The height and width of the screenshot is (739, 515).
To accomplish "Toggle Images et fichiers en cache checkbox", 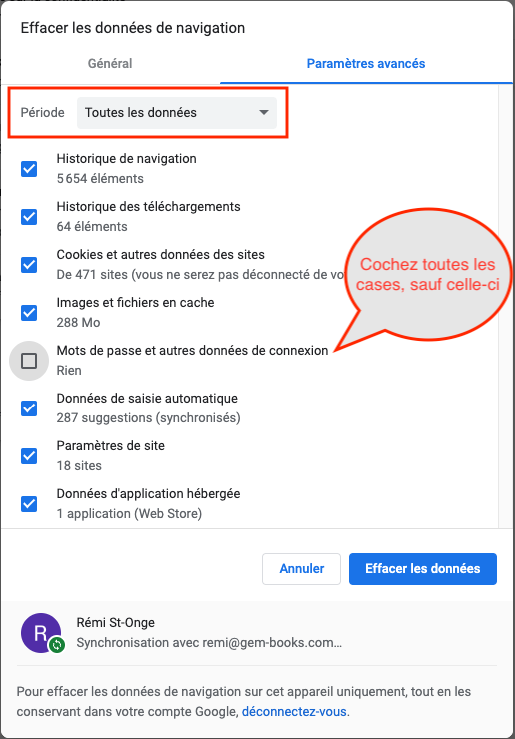I will pyautogui.click(x=29, y=312).
